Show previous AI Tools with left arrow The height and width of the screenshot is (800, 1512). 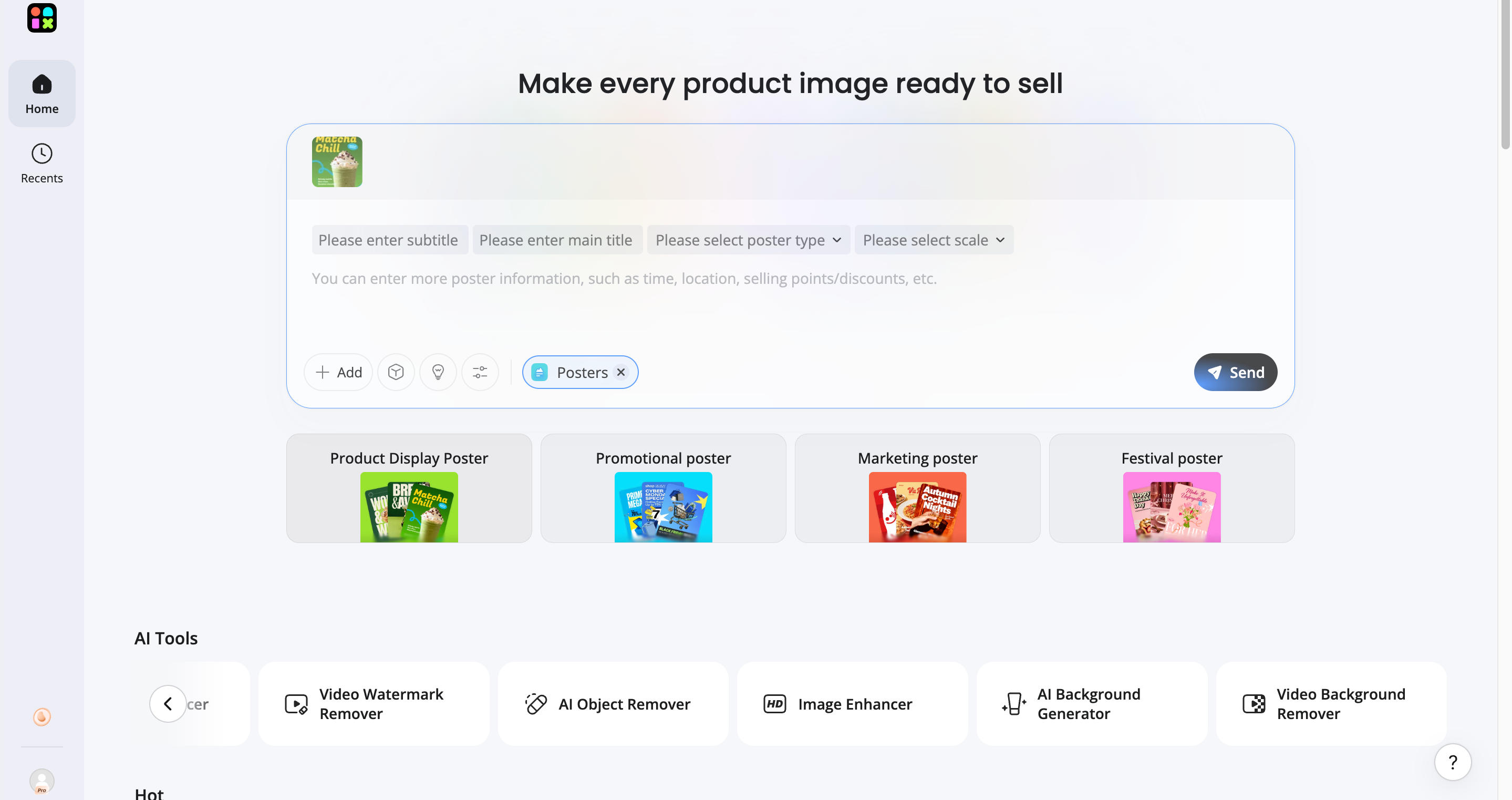point(168,704)
